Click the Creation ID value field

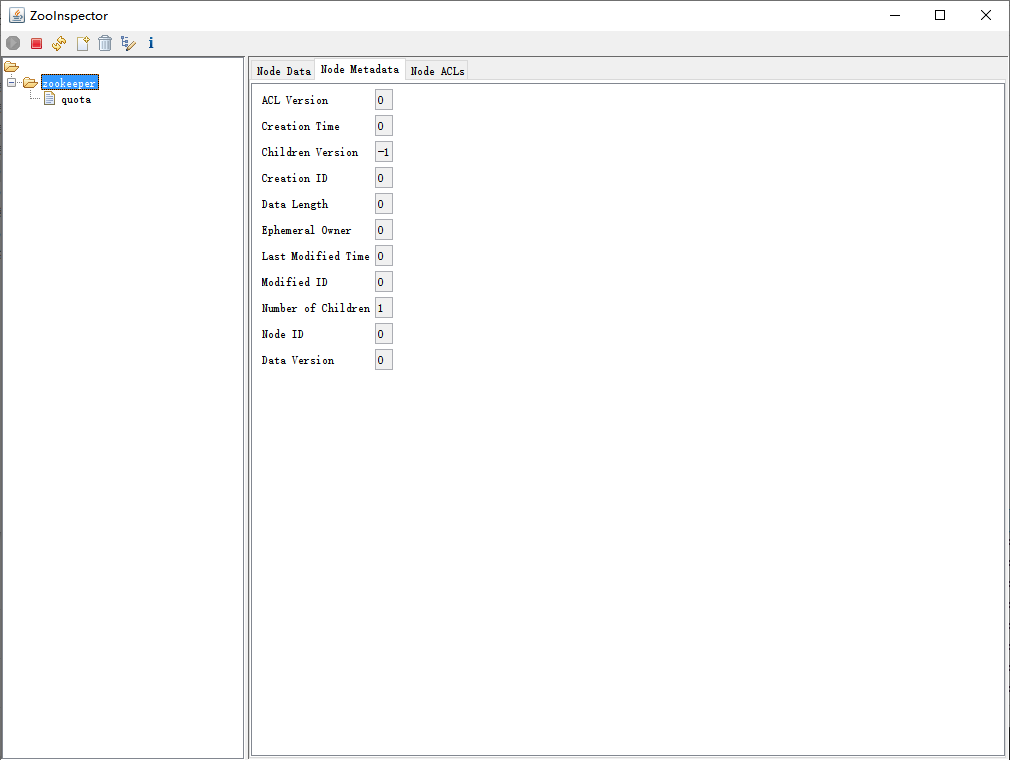[x=384, y=178]
